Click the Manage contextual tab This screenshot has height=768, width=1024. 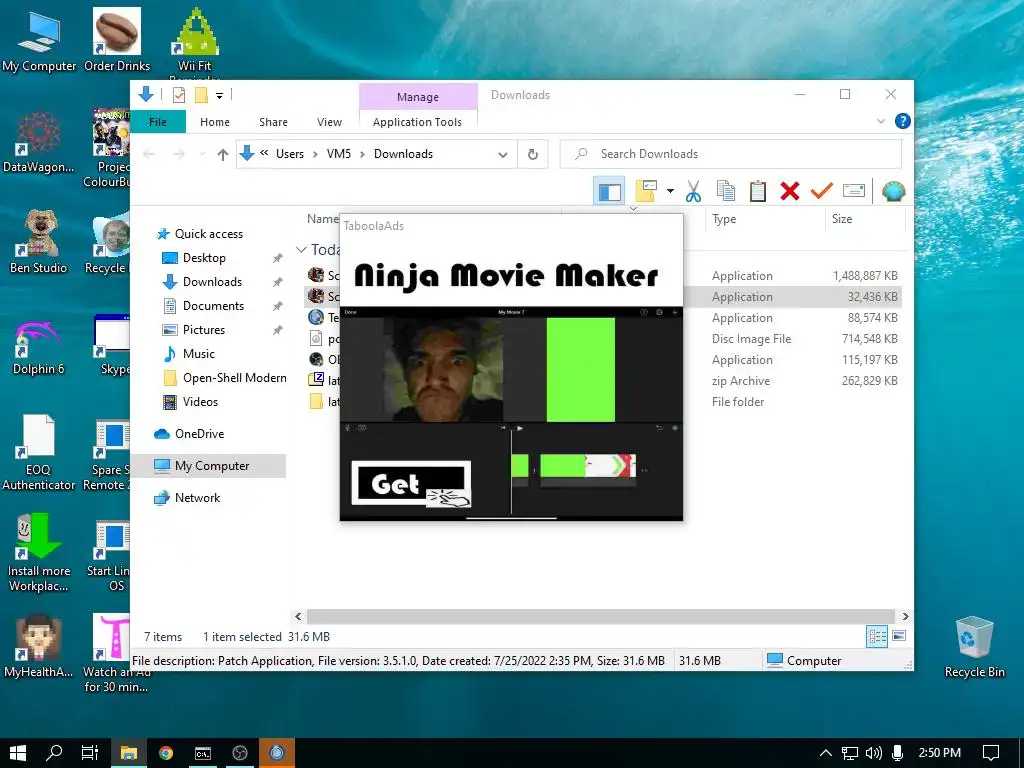coord(418,97)
